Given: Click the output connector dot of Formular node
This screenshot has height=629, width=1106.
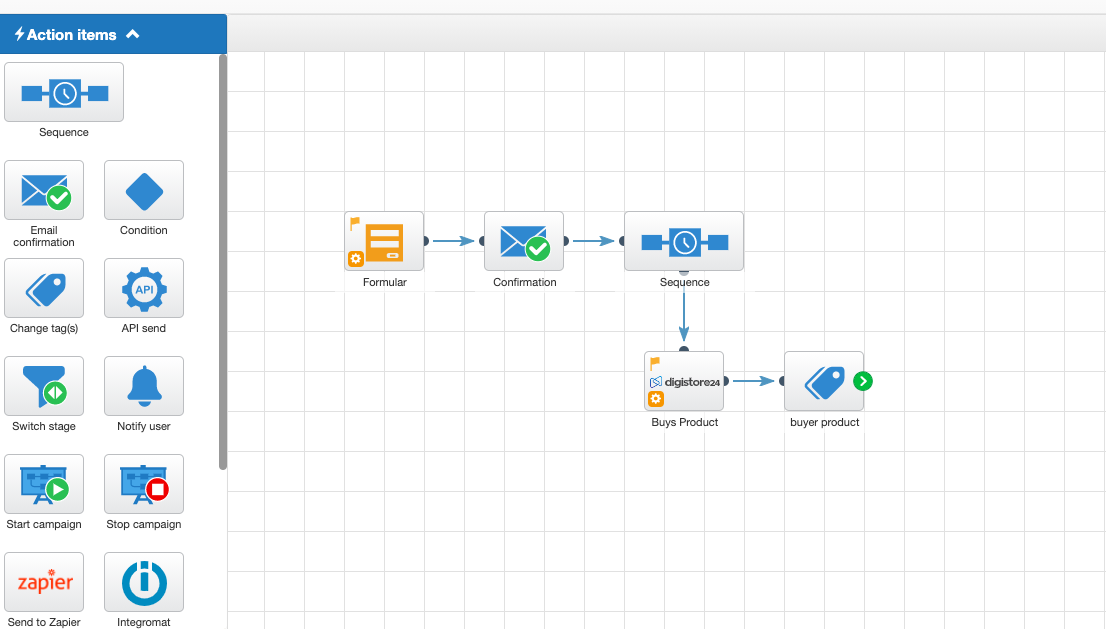Looking at the screenshot, I should coord(426,241).
